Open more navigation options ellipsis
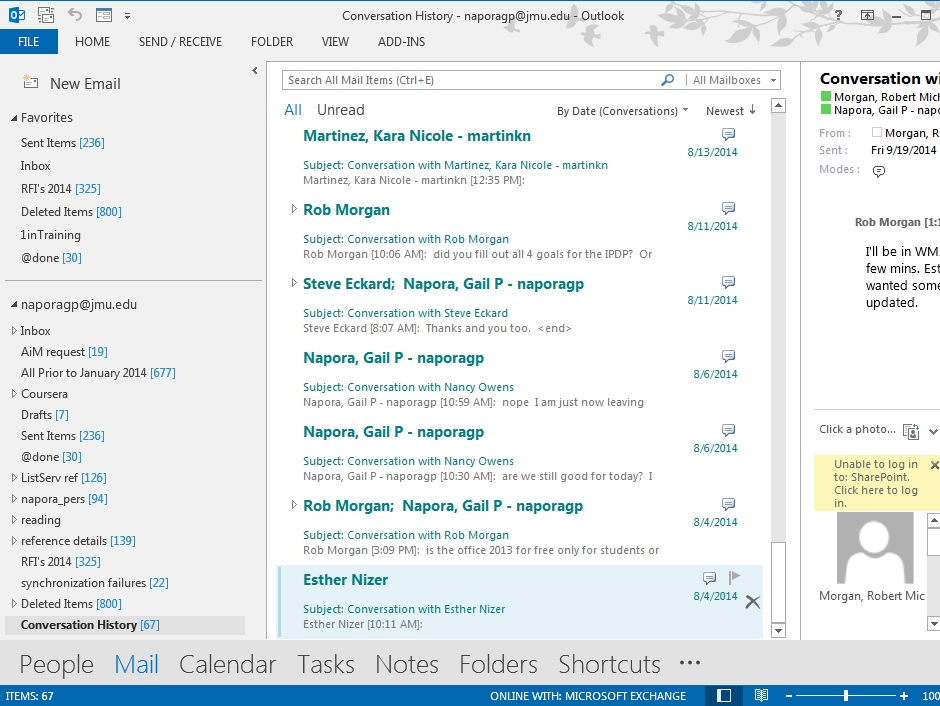940x706 pixels. click(690, 663)
